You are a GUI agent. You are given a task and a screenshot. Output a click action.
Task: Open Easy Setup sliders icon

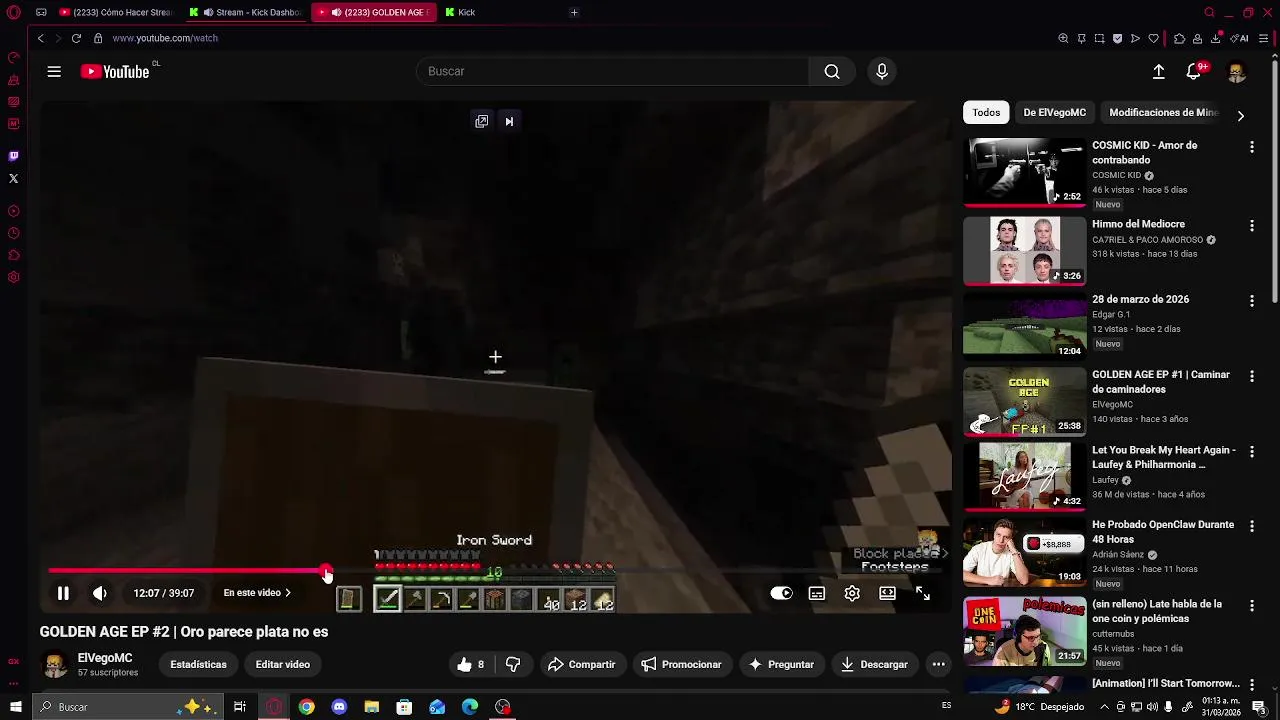pyautogui.click(x=1265, y=38)
